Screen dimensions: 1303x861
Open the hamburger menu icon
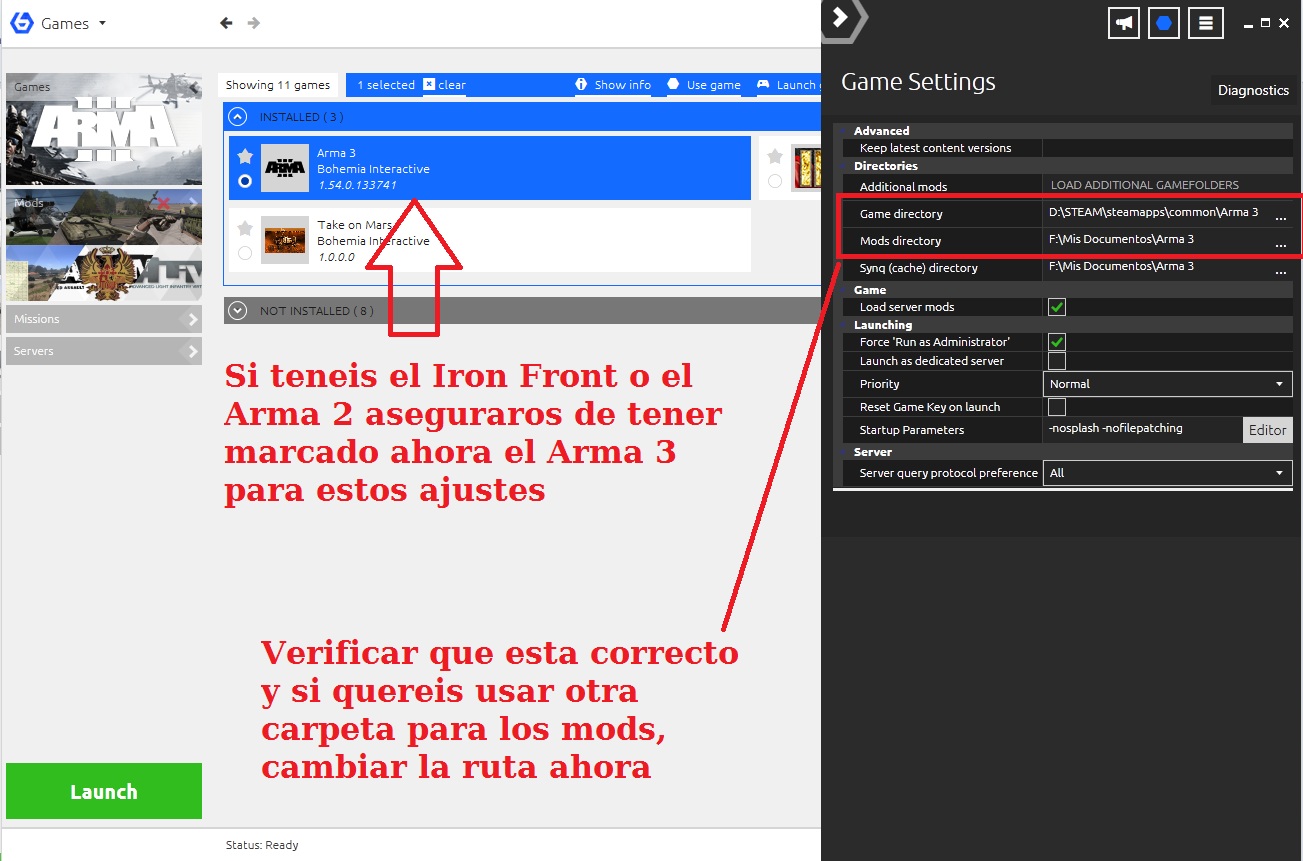1206,23
